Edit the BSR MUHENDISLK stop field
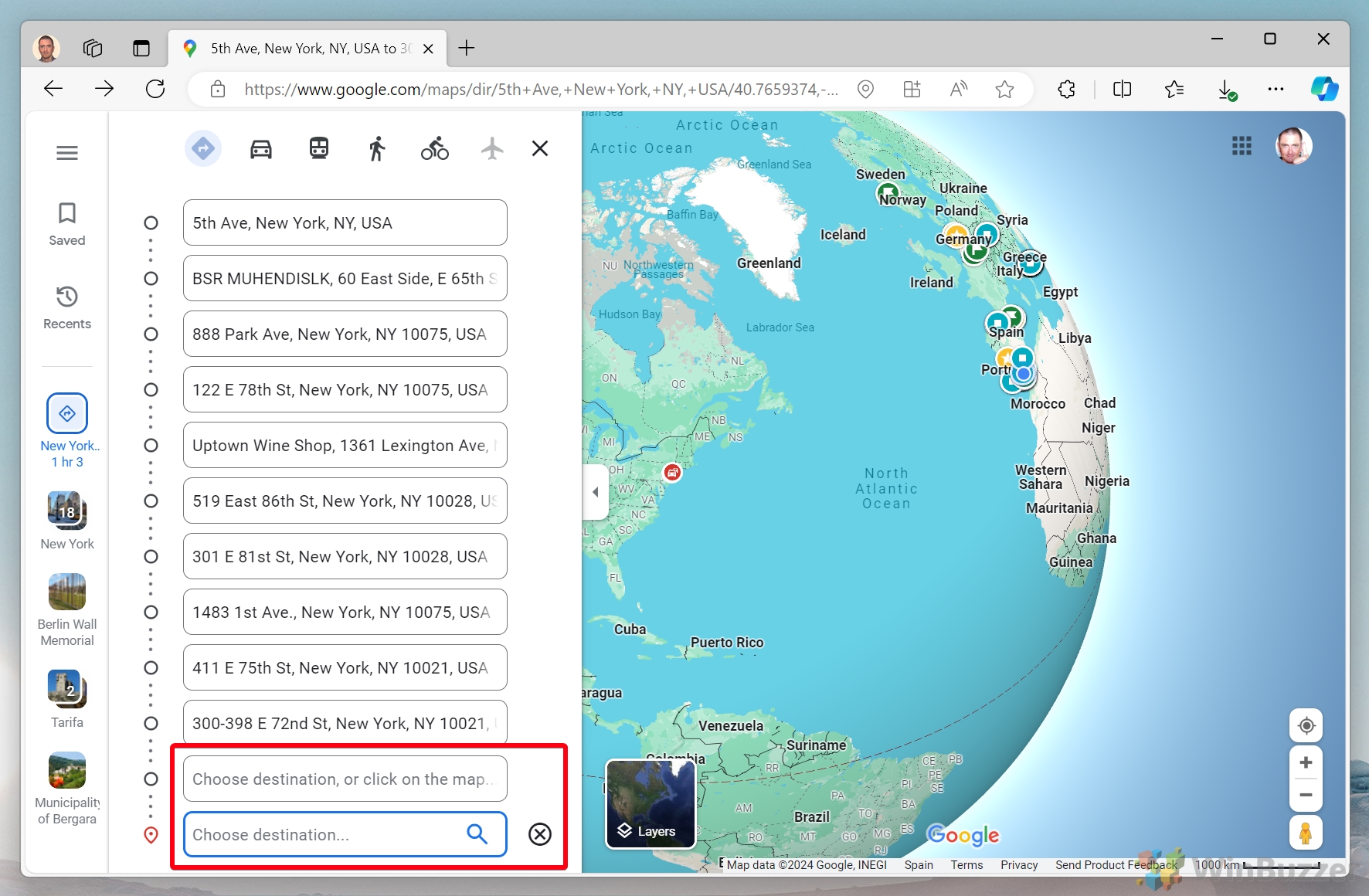Screen dimensions: 1369x896 pyautogui.click(x=345, y=279)
